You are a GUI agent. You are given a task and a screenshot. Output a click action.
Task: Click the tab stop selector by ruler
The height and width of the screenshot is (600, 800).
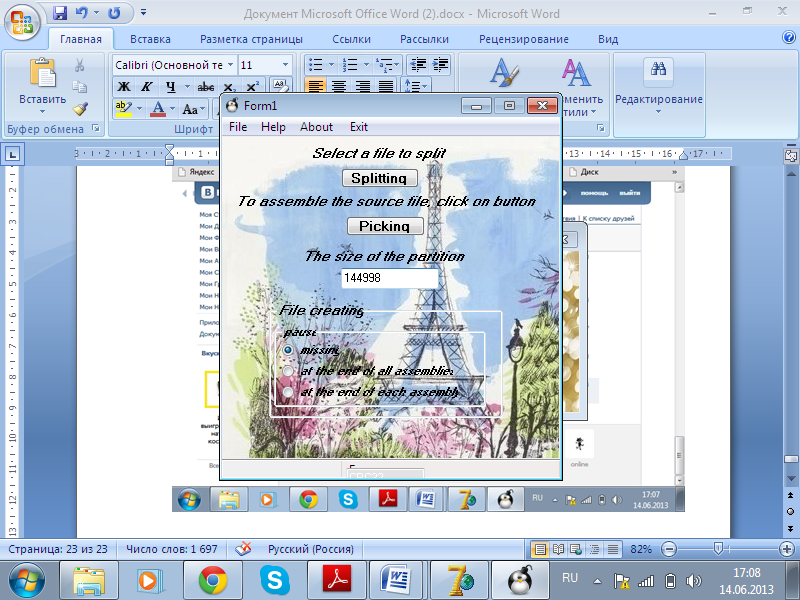coord(12,154)
